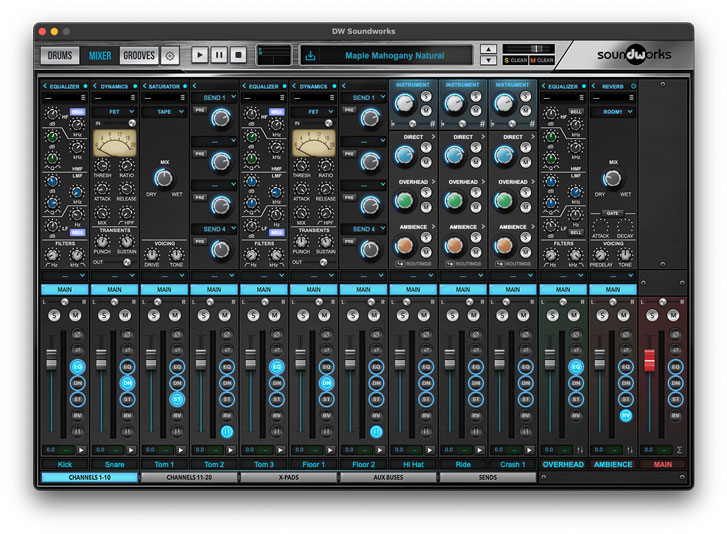Solo the AMBIENCE bus channel
This screenshot has width=727, height=534.
602,316
